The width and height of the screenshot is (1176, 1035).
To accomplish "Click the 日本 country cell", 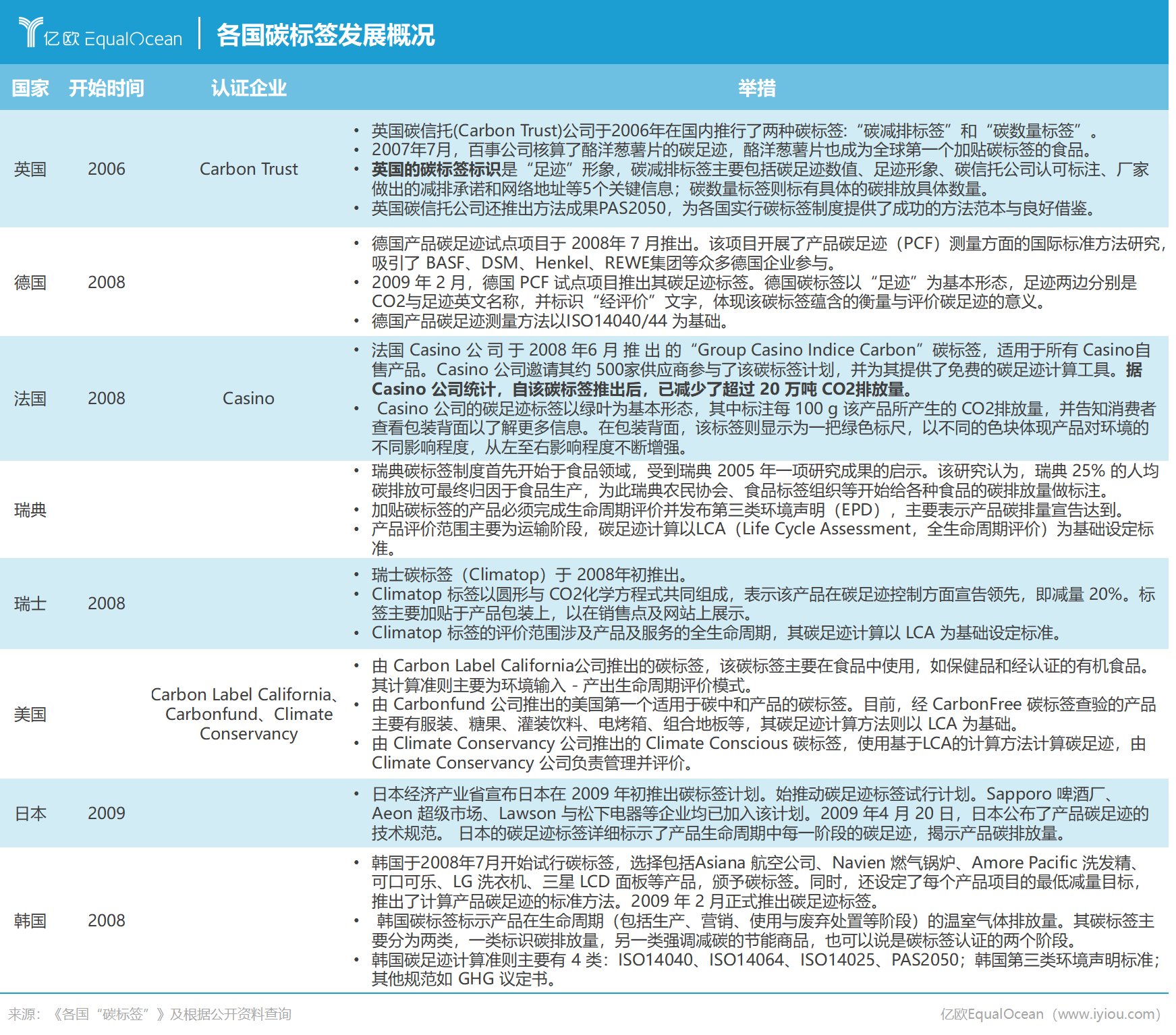I will [30, 813].
